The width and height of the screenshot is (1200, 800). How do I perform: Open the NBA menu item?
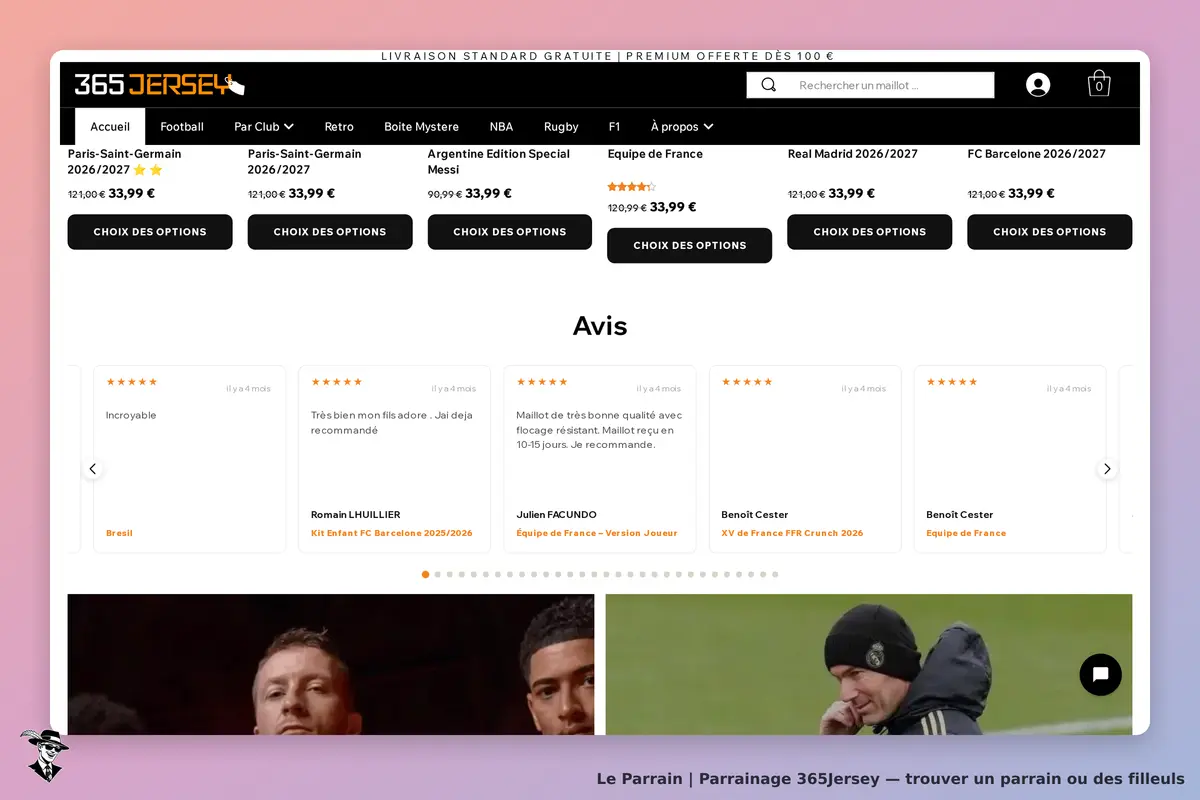click(501, 127)
